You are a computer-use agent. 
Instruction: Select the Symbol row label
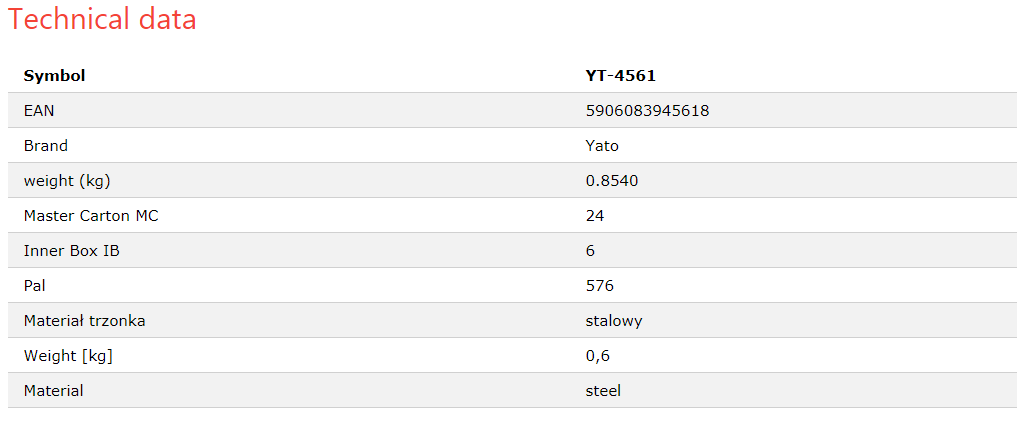(54, 76)
